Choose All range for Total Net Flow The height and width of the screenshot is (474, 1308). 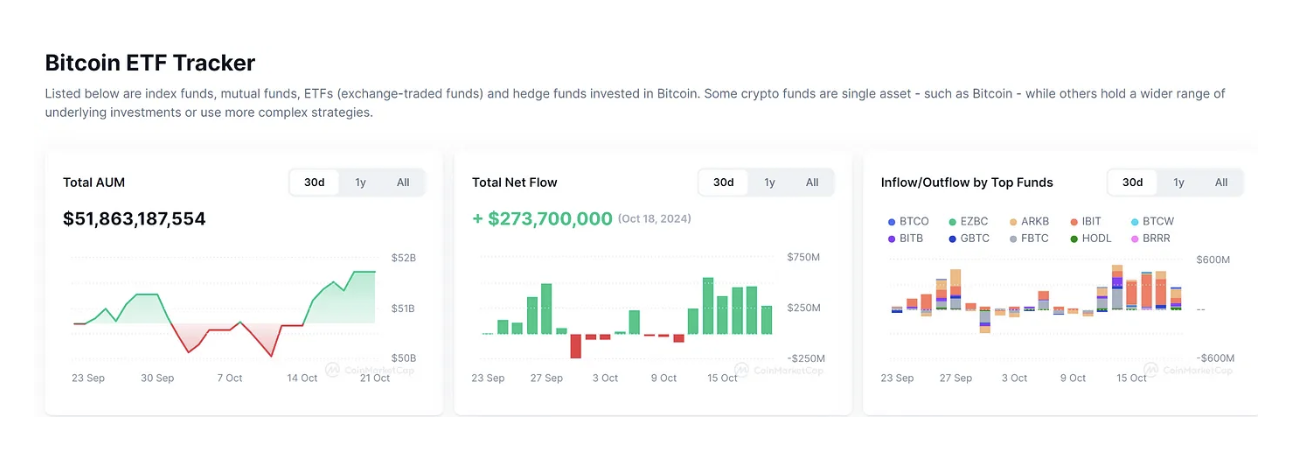point(812,182)
